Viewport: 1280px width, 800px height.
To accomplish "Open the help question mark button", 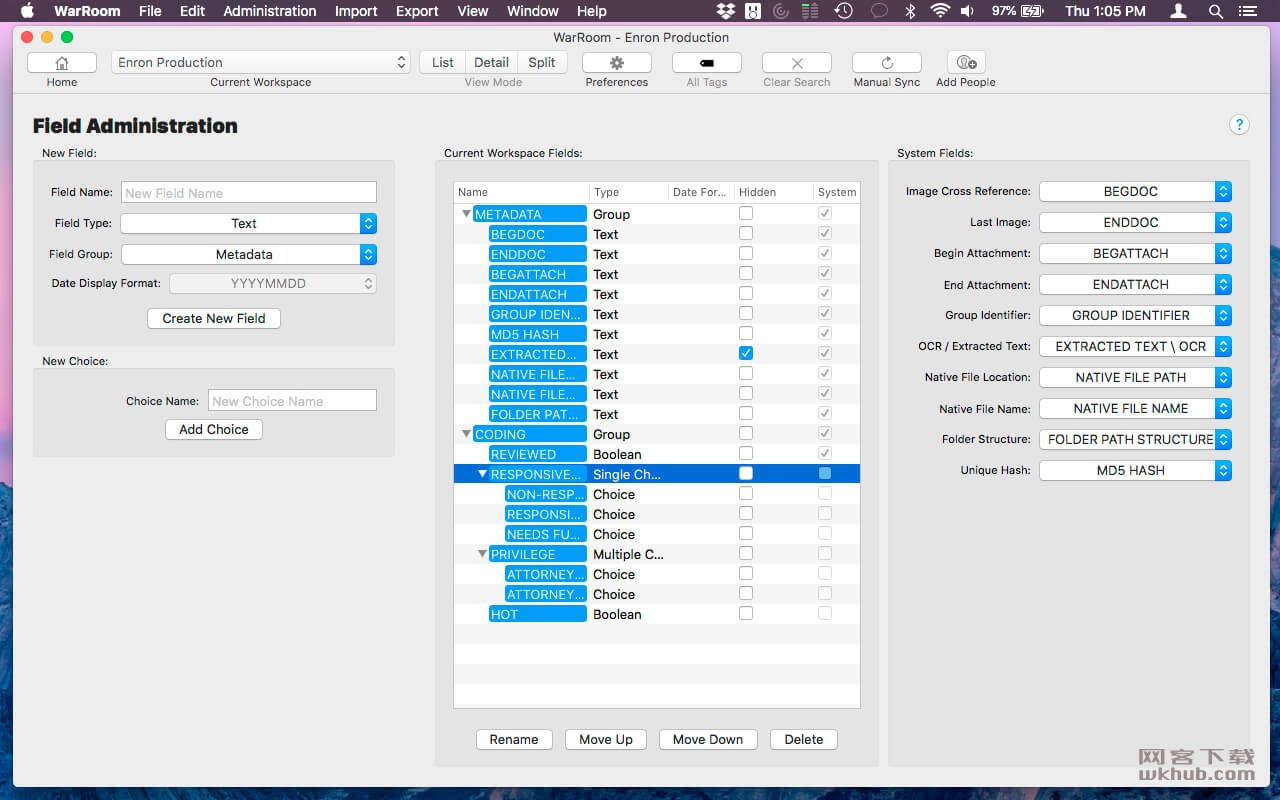I will [x=1239, y=125].
